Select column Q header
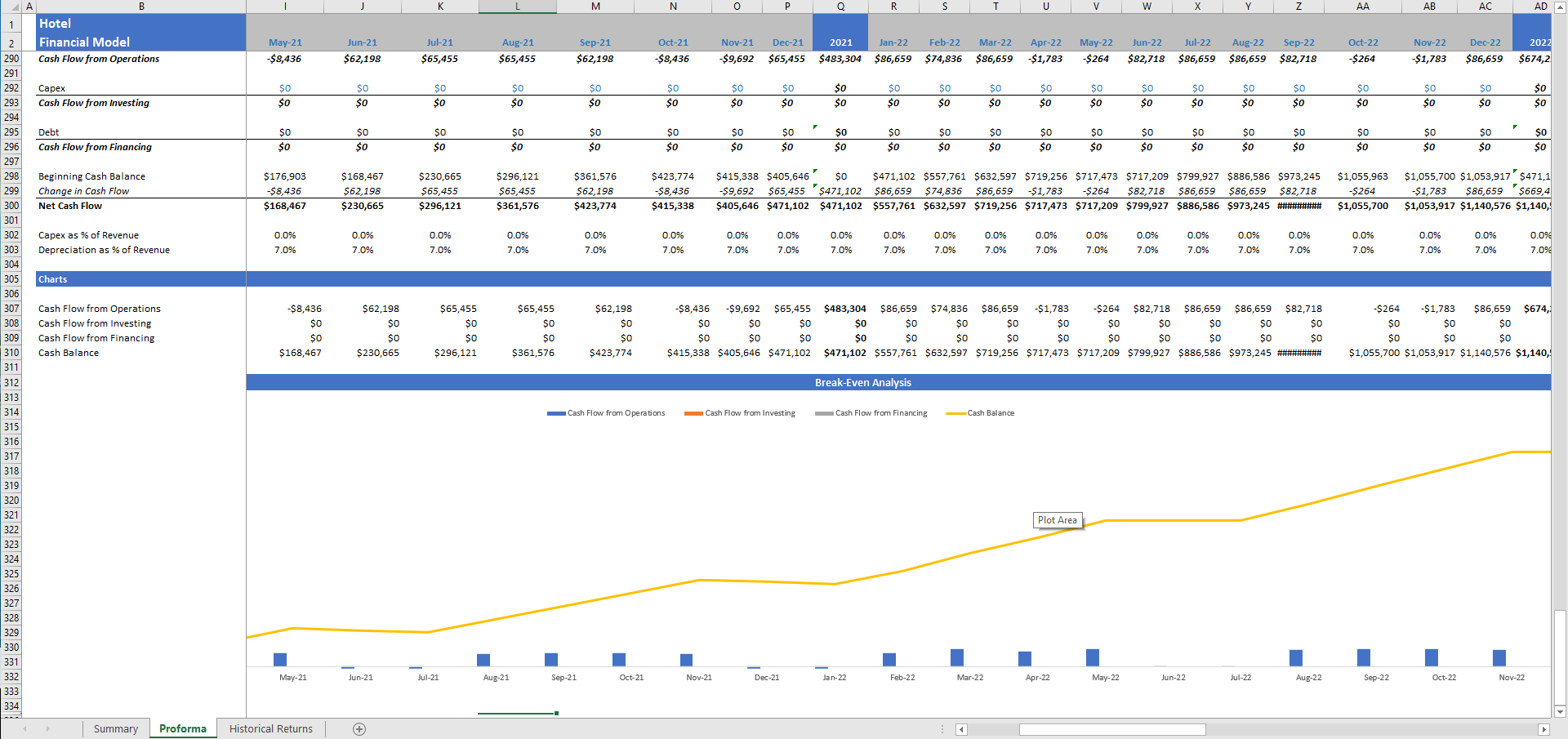Image resolution: width=1568 pixels, height=739 pixels. point(840,7)
